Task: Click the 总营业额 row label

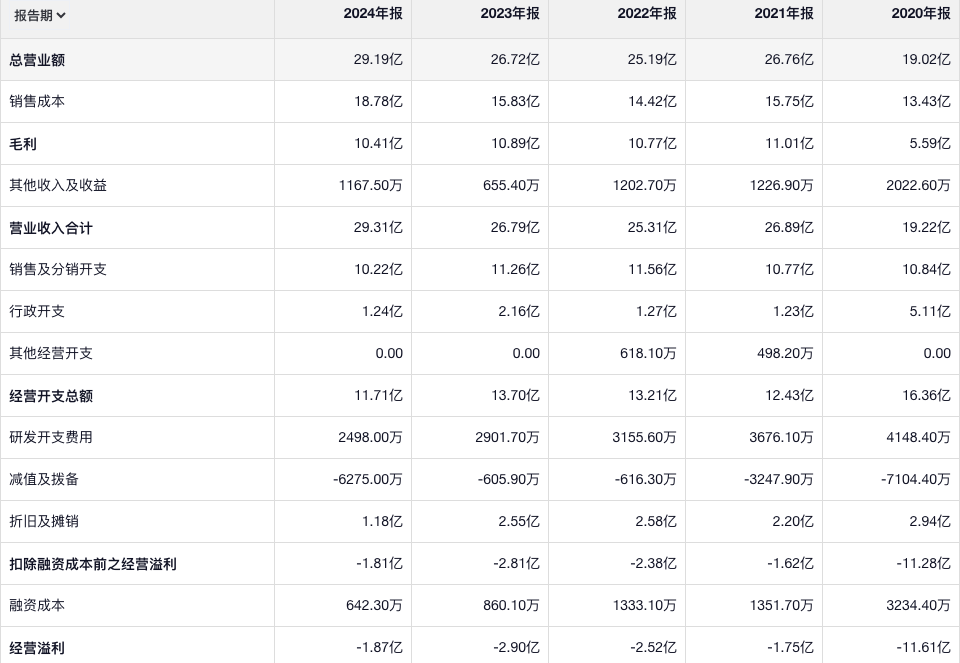Action: click(37, 60)
